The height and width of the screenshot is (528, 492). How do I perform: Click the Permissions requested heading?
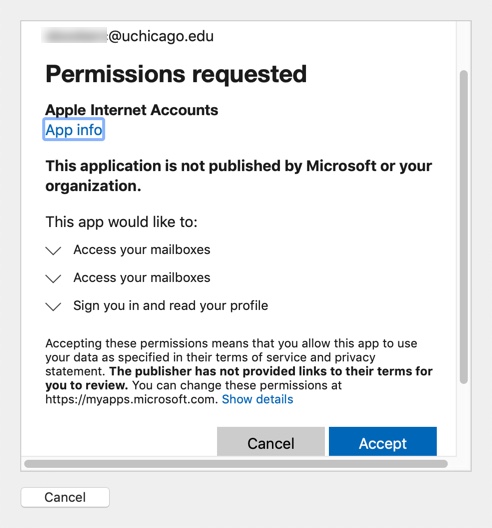tap(176, 74)
